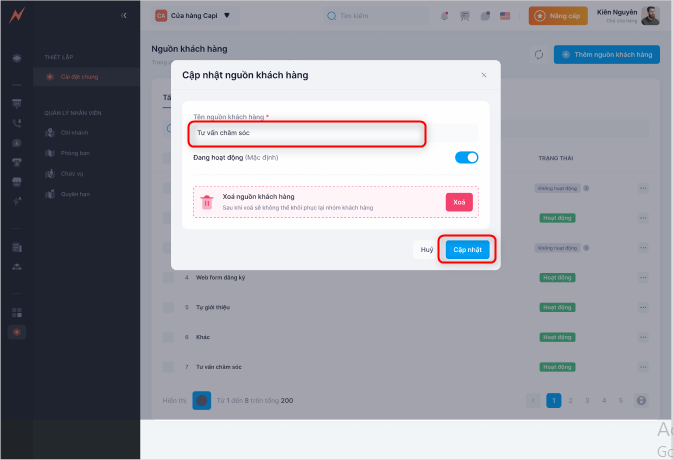The height and width of the screenshot is (460, 673).
Task: Click the US flag language icon
Action: tap(505, 16)
